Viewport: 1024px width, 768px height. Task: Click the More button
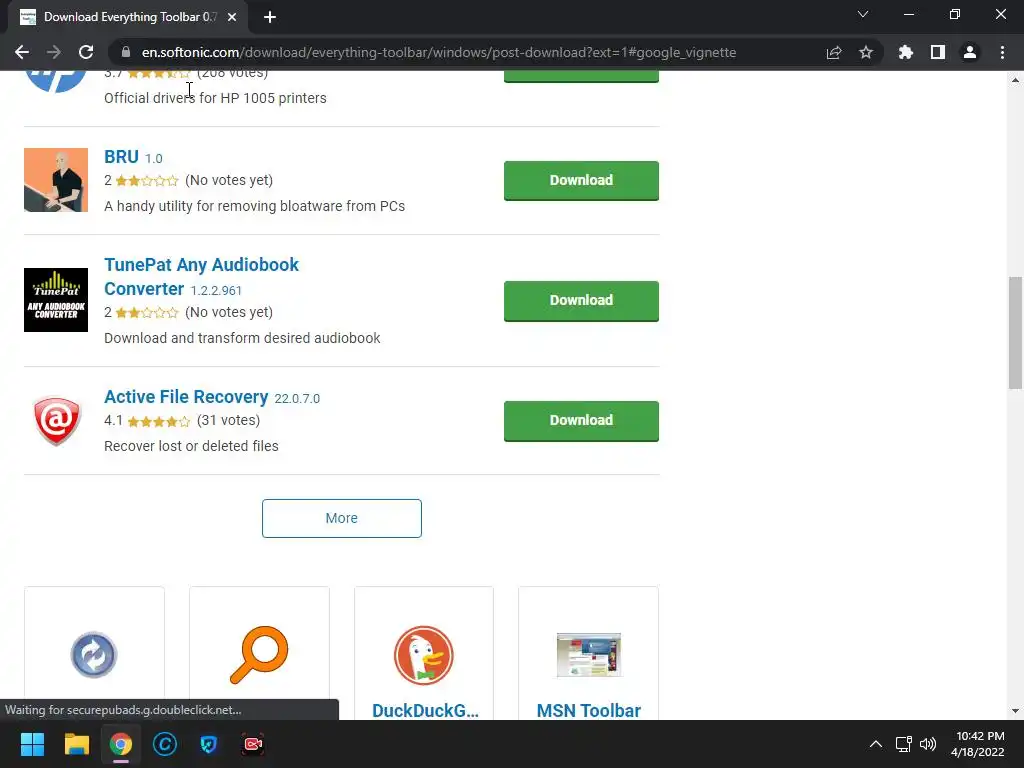[x=342, y=518]
